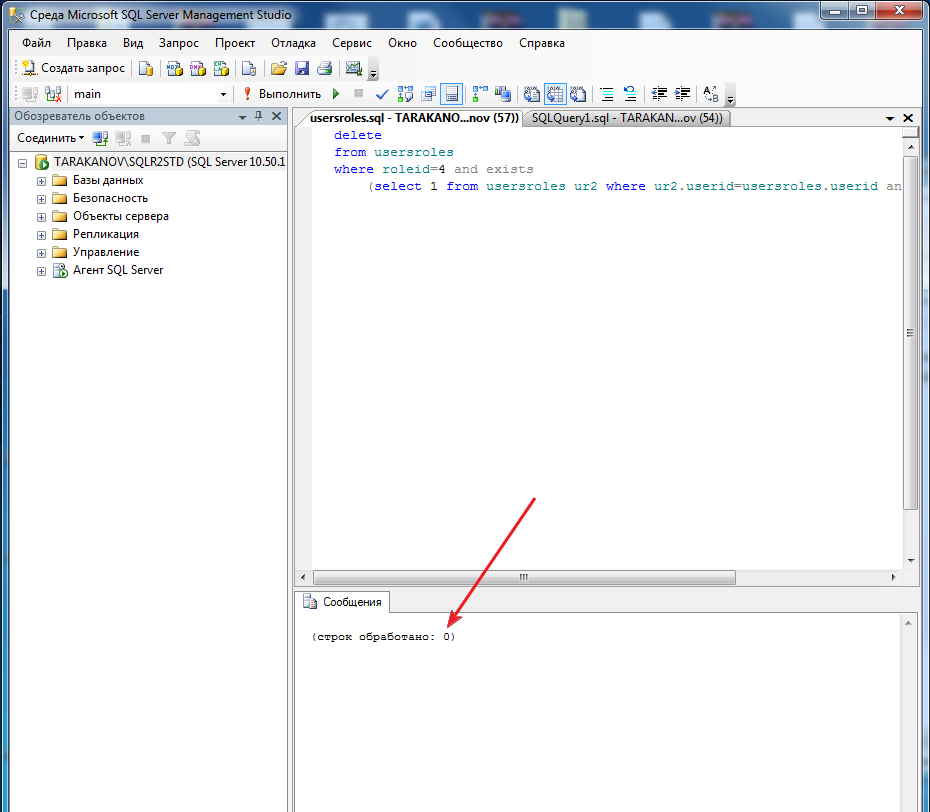This screenshot has width=930, height=812.
Task: Click Object Explorer disconnect icon
Action: [123, 138]
